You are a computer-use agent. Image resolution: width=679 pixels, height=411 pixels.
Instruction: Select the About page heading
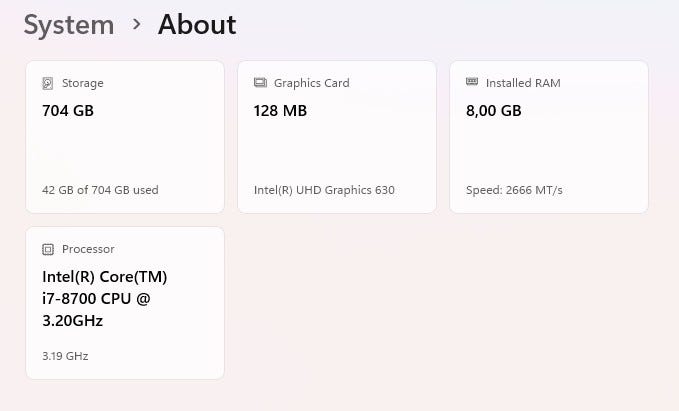point(197,25)
